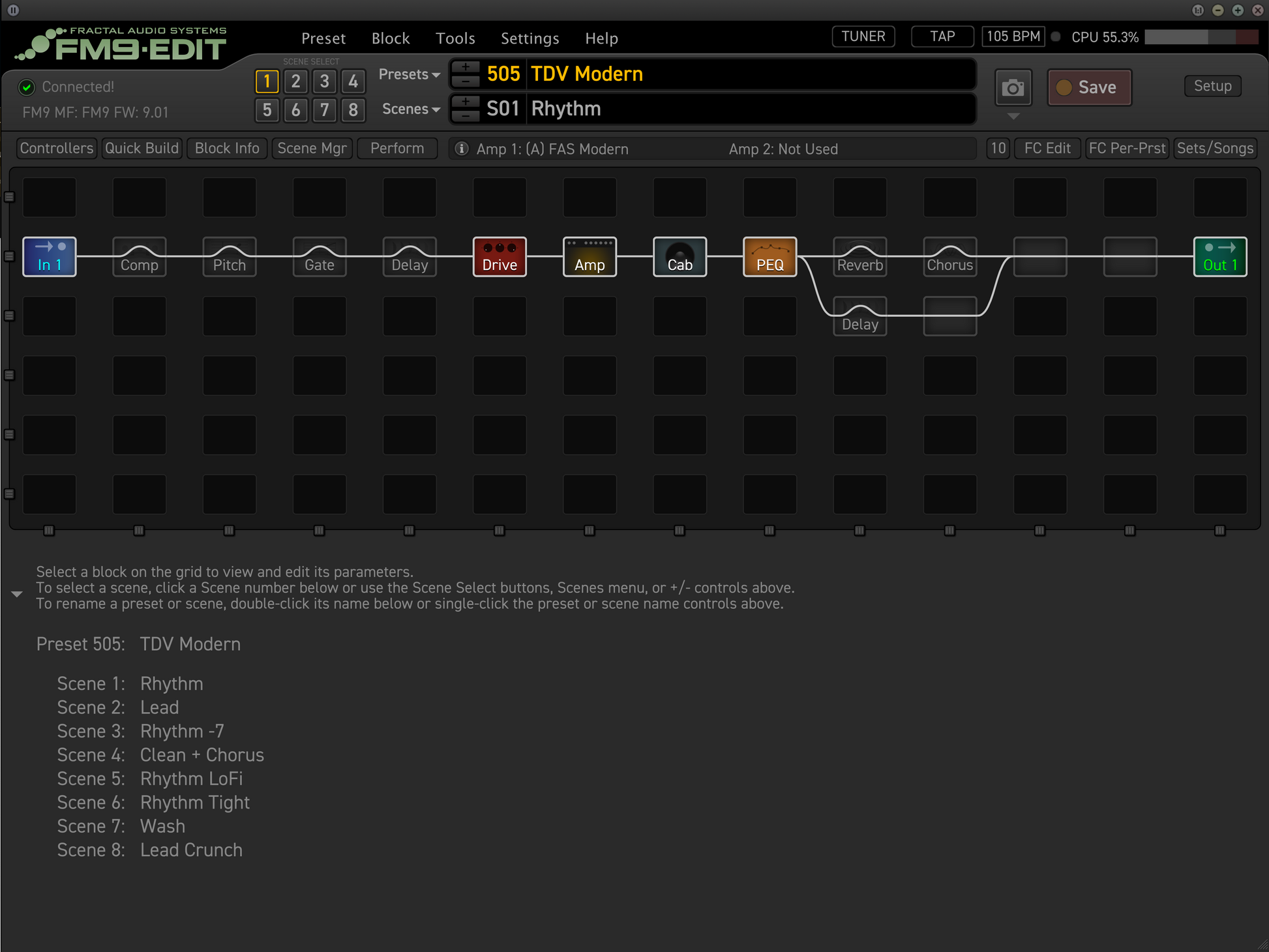Select the Drive block on the grid

[x=500, y=256]
